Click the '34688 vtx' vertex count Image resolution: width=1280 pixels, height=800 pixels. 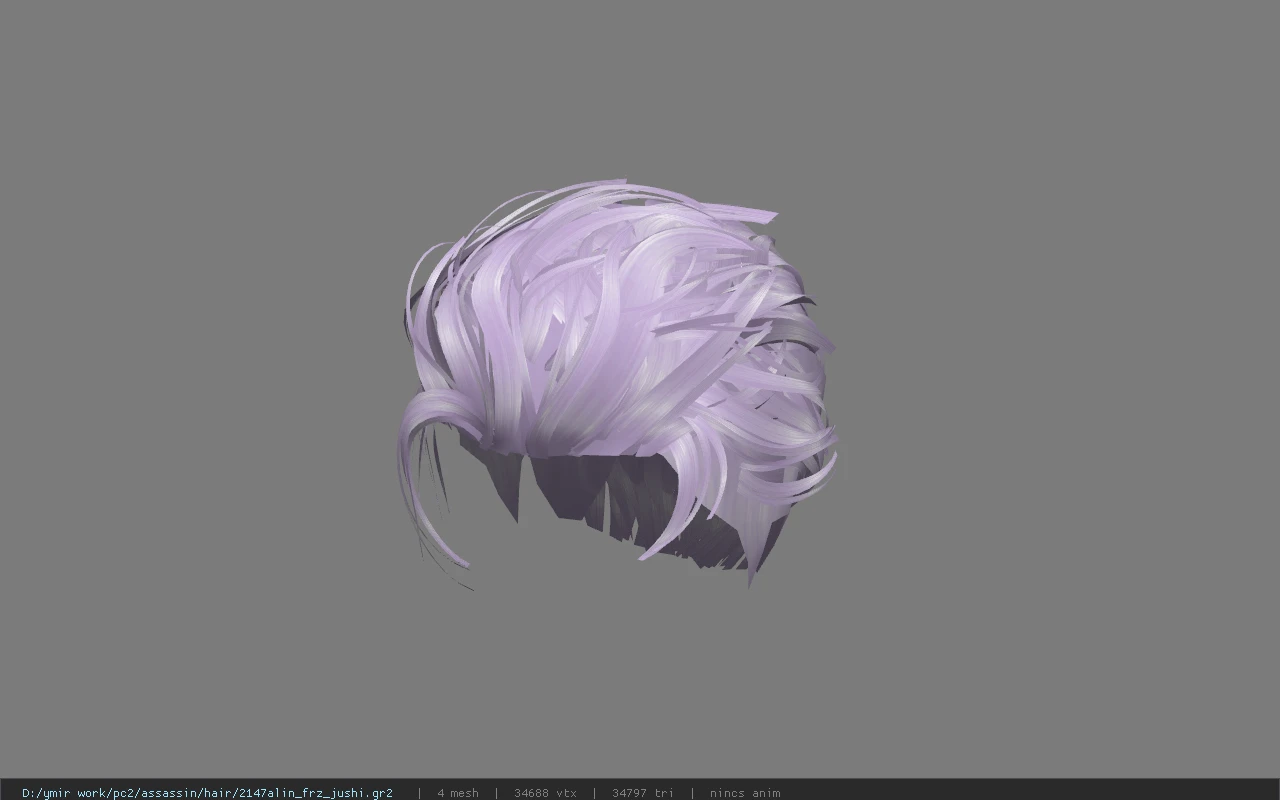pos(545,793)
